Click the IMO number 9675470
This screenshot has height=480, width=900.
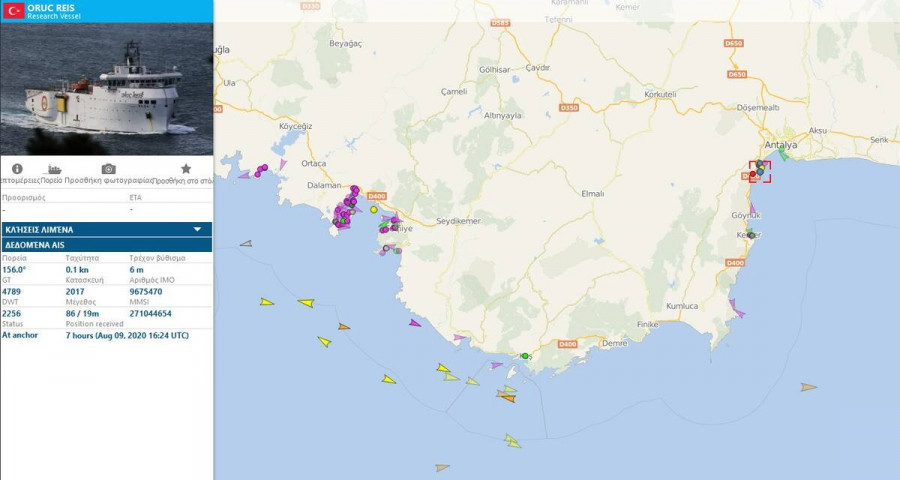click(x=152, y=291)
